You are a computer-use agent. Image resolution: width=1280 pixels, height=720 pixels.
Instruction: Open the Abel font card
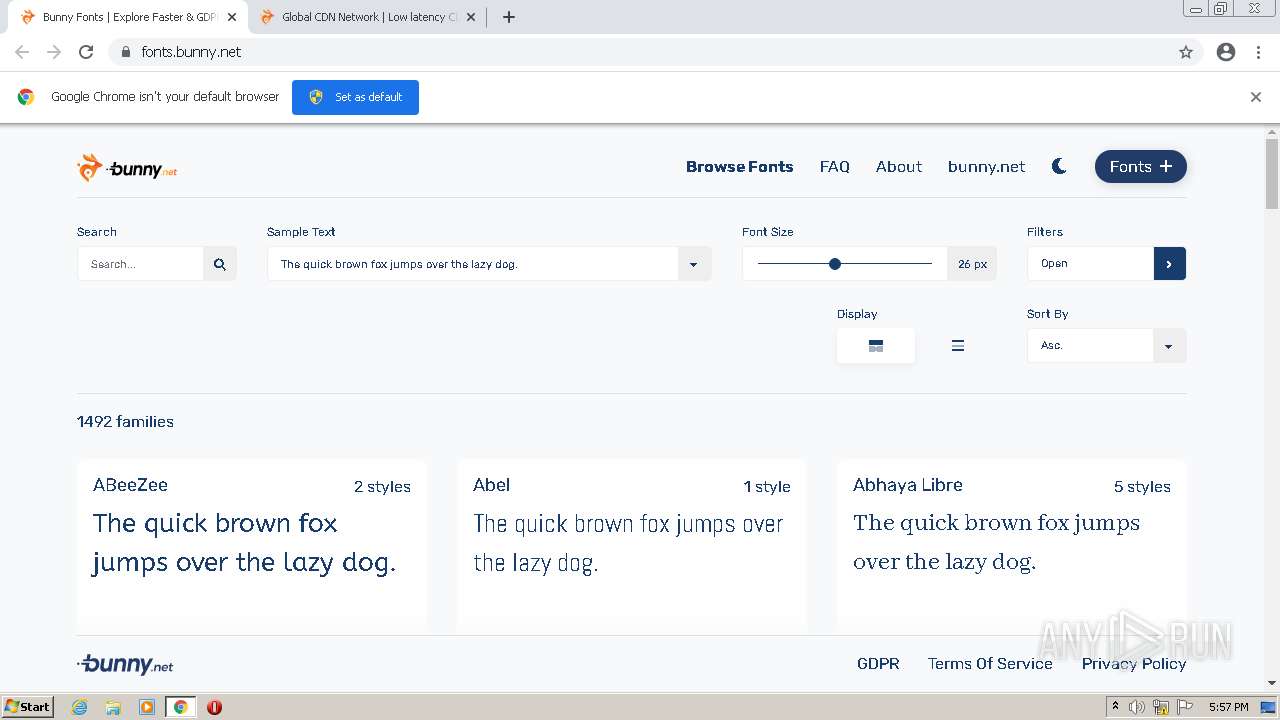[x=632, y=545]
